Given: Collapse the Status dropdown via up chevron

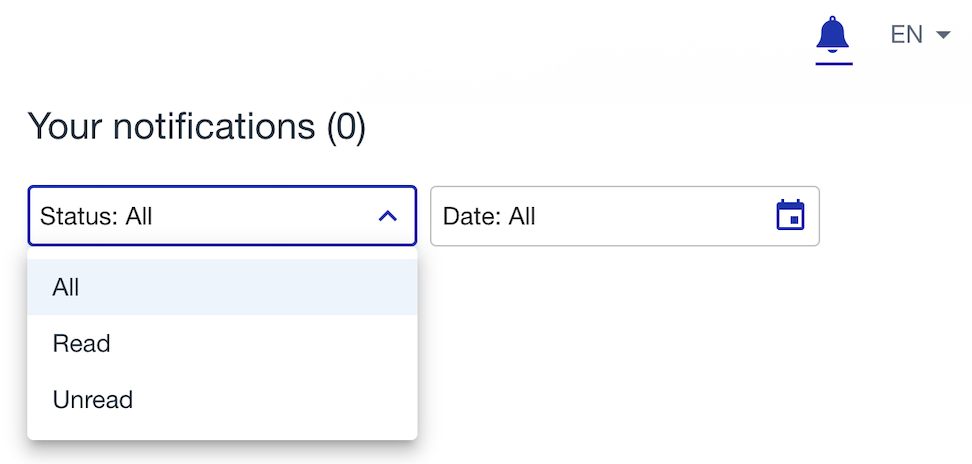Looking at the screenshot, I should (x=387, y=216).
